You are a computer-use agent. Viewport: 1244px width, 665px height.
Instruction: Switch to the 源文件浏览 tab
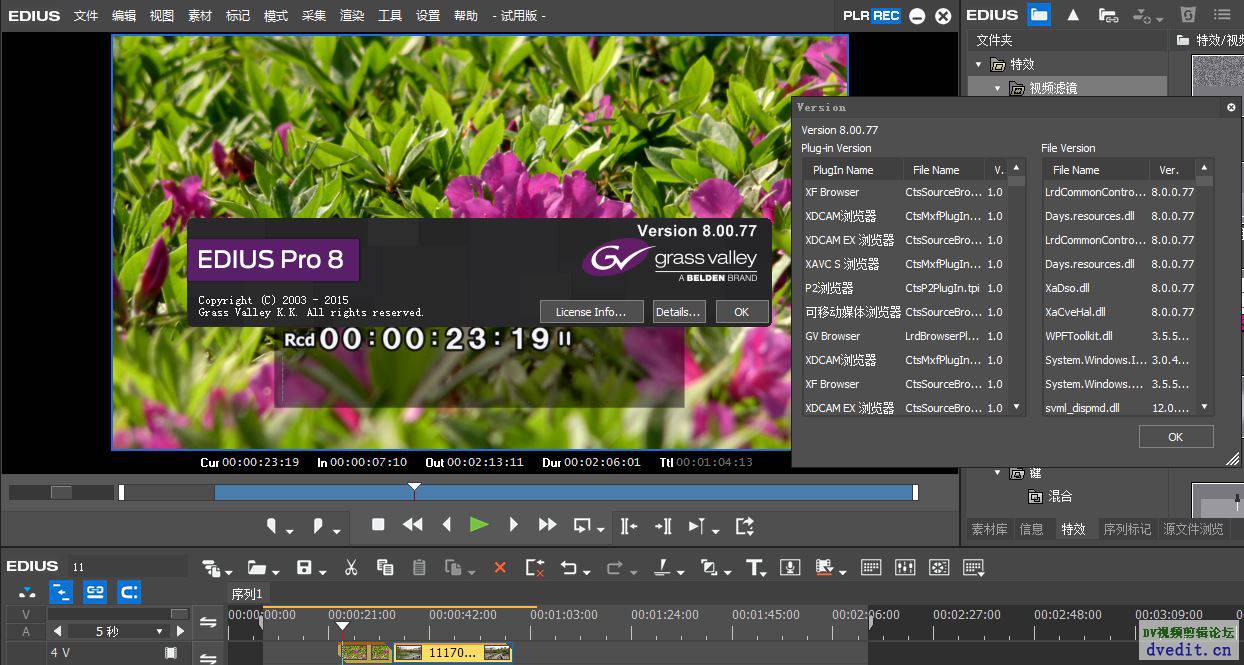point(1194,529)
